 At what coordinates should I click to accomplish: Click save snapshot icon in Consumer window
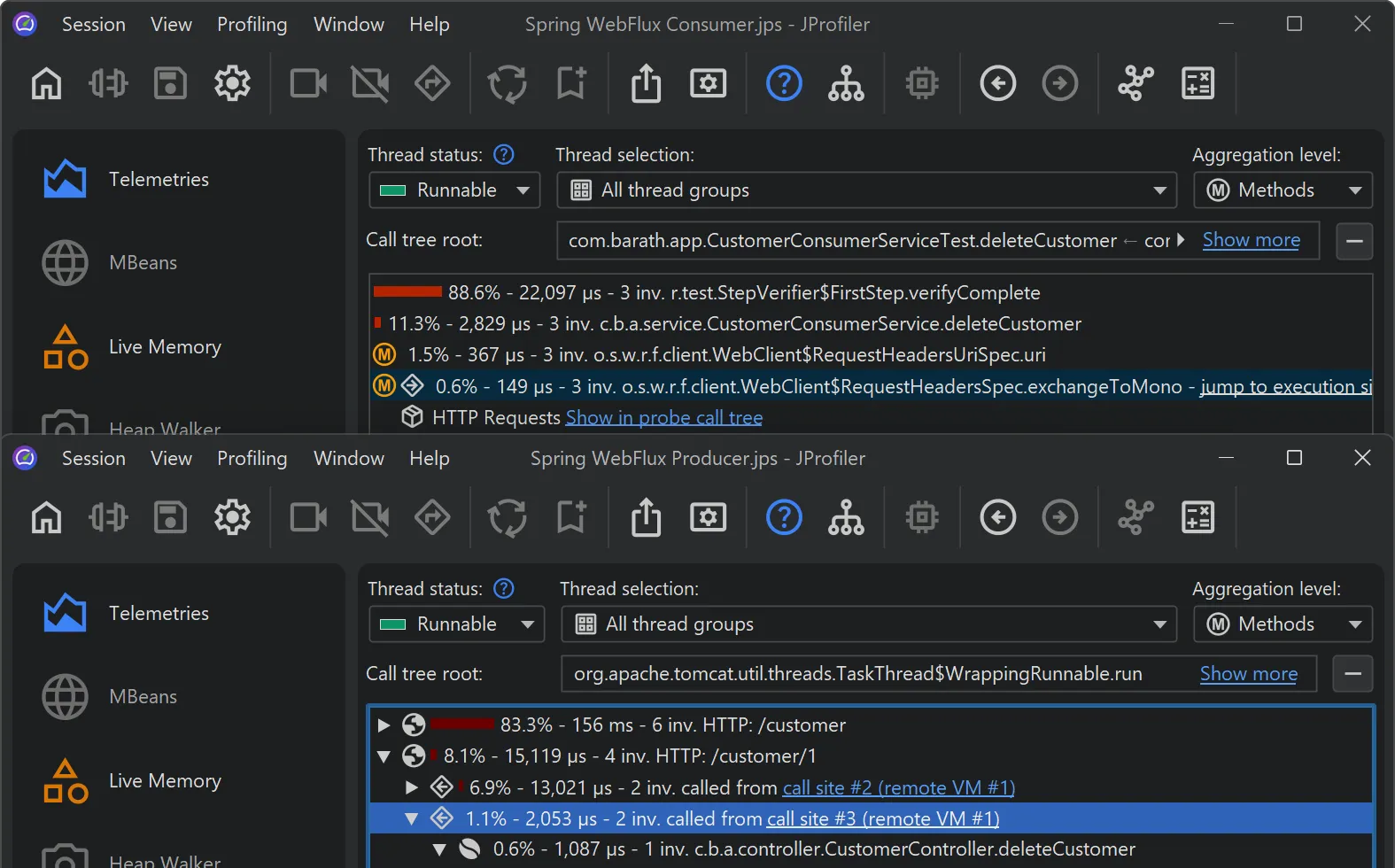tap(170, 84)
